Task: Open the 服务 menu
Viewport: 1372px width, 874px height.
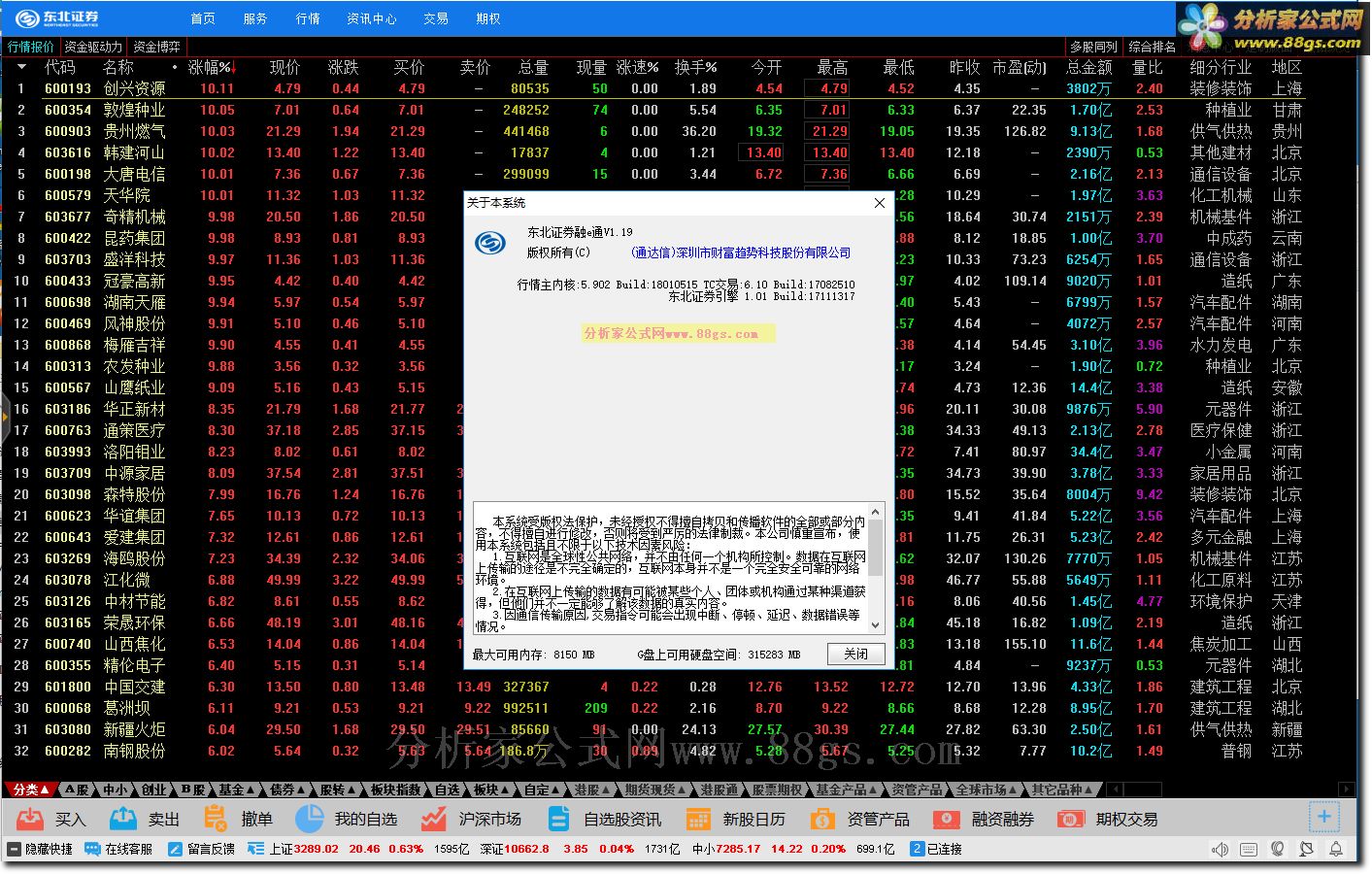Action: click(255, 18)
